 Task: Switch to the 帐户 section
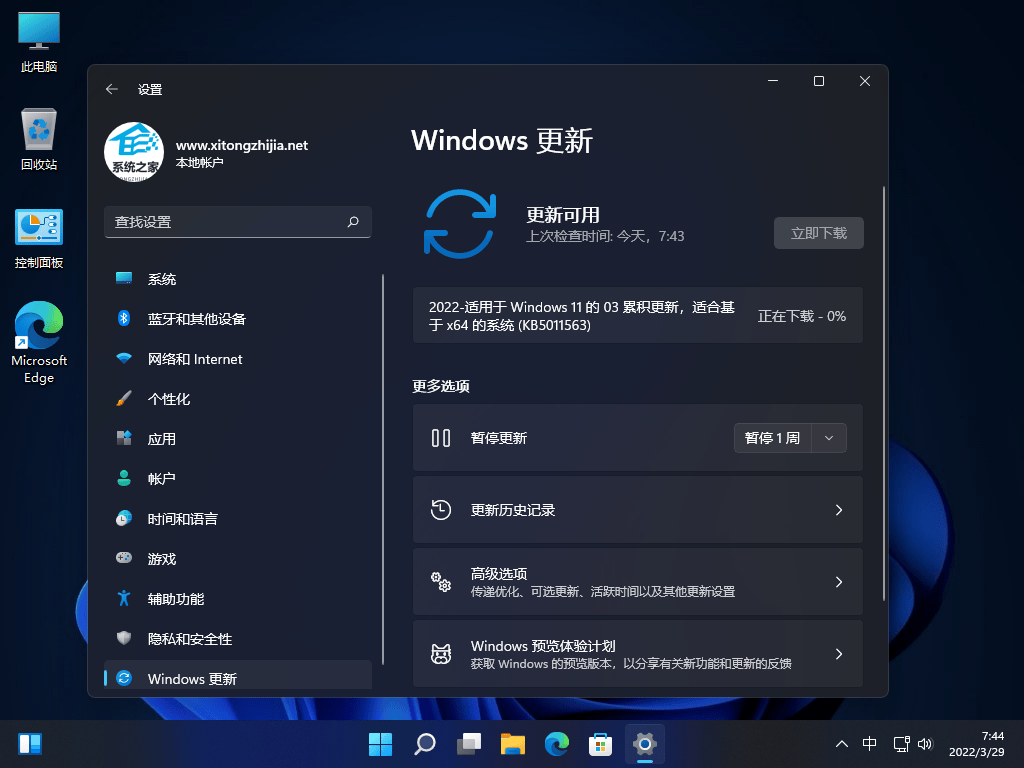coord(124,479)
